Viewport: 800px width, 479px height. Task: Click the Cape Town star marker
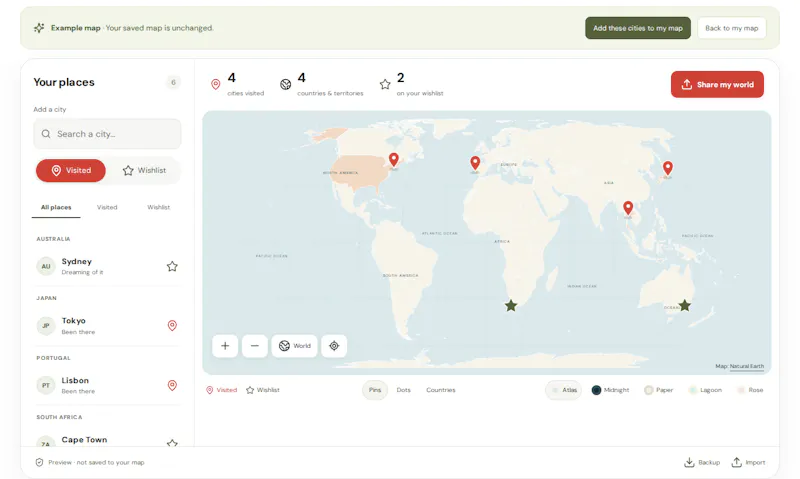[x=511, y=306]
